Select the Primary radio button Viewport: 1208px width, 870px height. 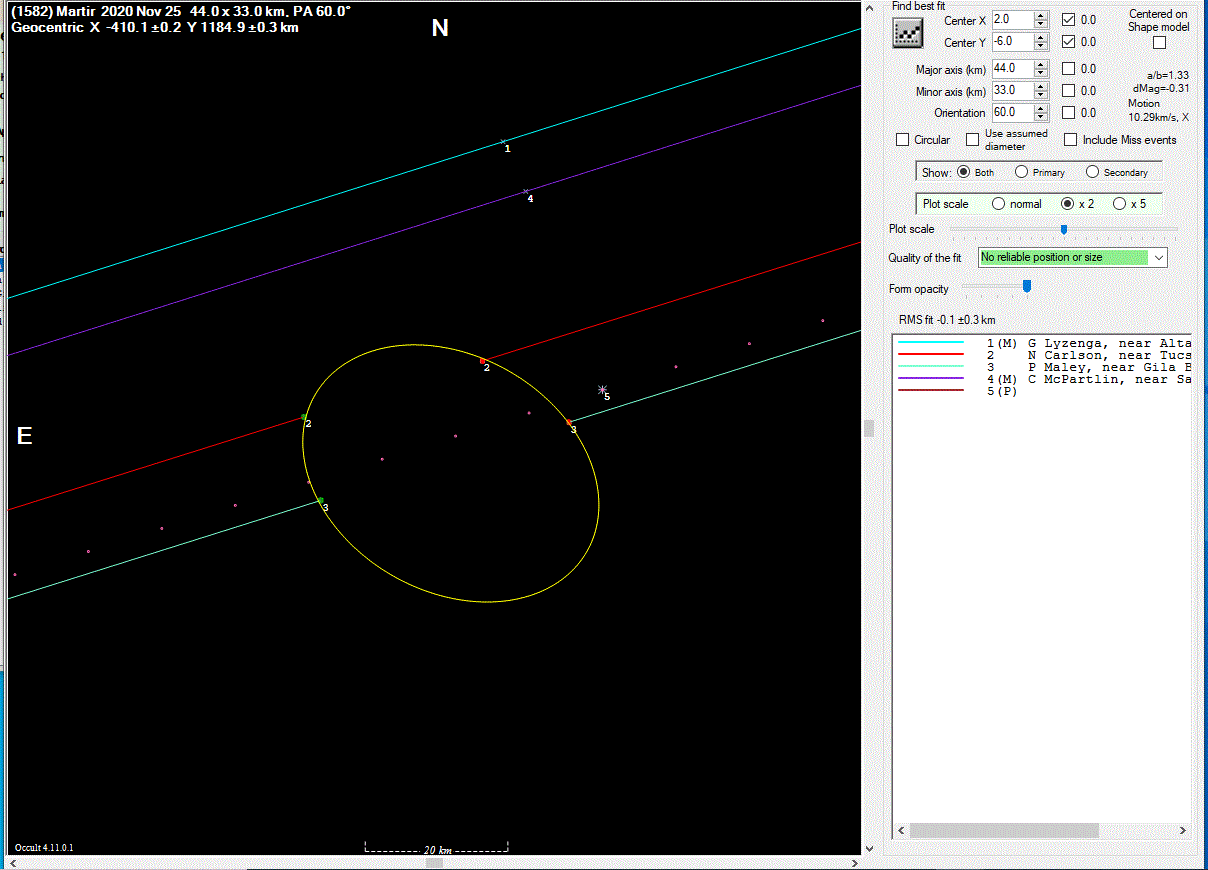tap(1021, 172)
